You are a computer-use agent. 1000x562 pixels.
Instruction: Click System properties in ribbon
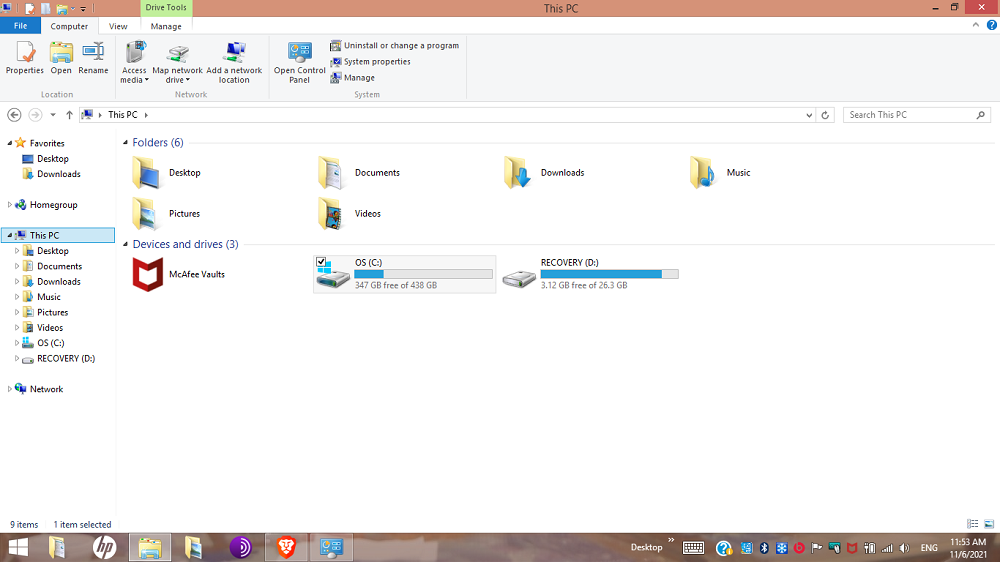coord(370,61)
